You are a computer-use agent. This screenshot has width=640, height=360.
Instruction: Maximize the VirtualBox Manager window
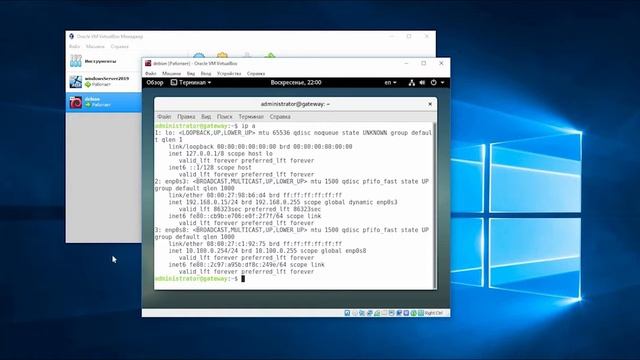pos(409,36)
